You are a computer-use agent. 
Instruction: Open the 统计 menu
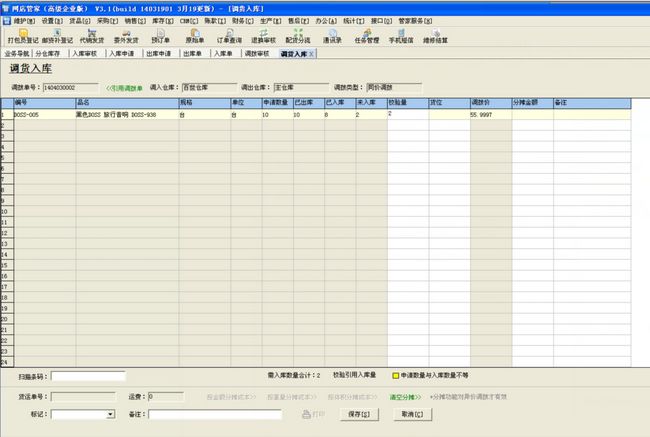coord(354,21)
